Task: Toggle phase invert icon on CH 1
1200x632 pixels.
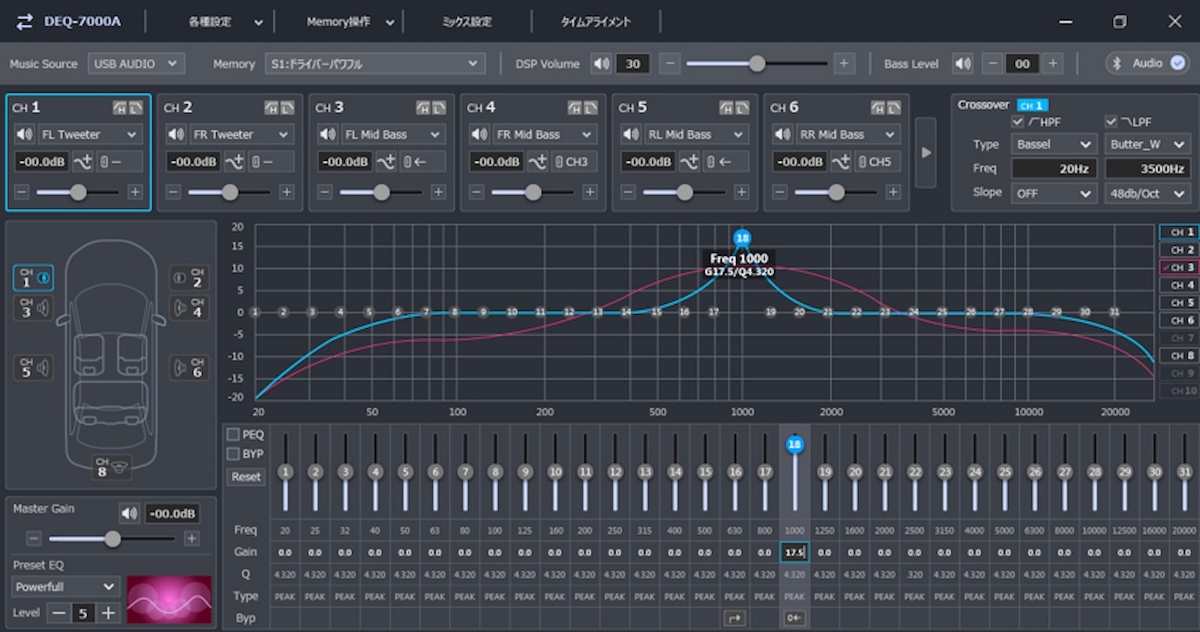Action: tap(83, 162)
